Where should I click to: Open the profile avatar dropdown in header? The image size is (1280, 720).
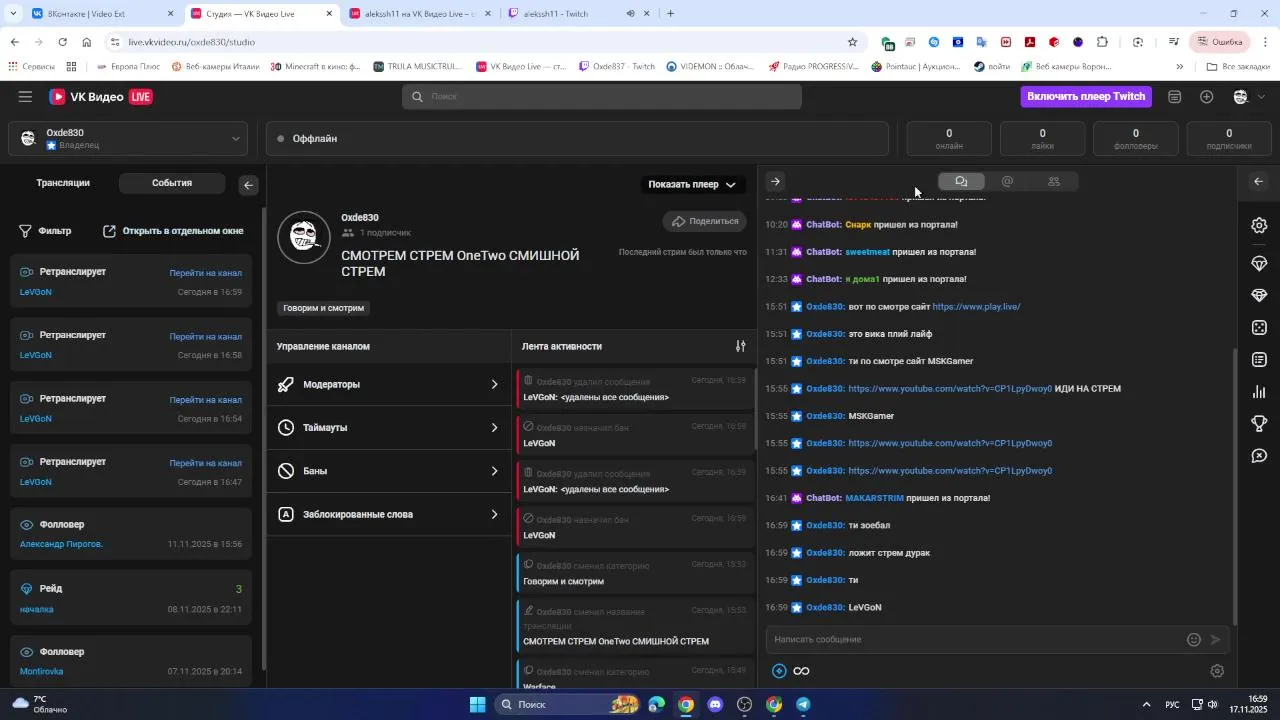click(x=1248, y=97)
